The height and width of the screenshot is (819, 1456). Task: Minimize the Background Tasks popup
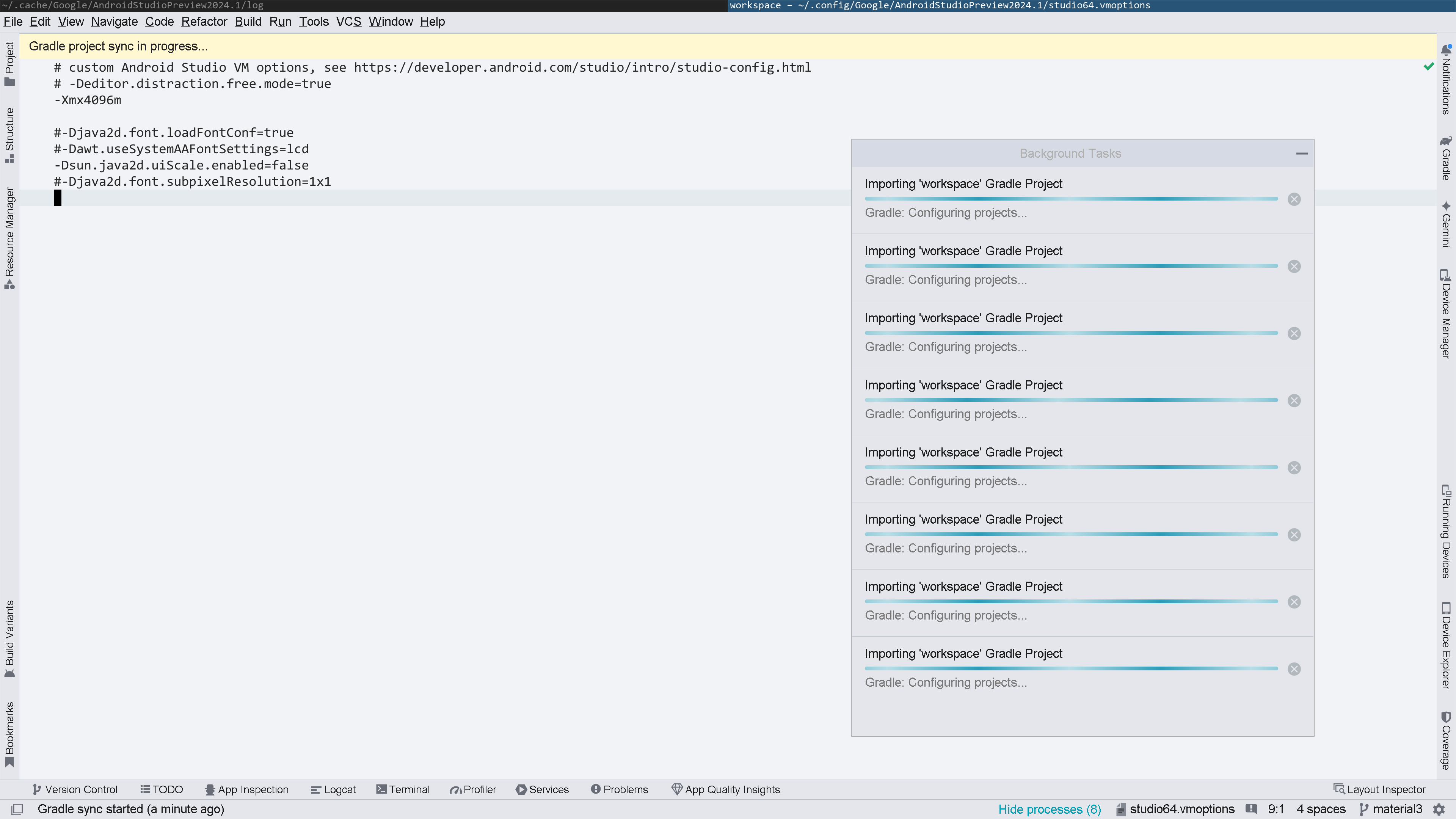[x=1302, y=153]
